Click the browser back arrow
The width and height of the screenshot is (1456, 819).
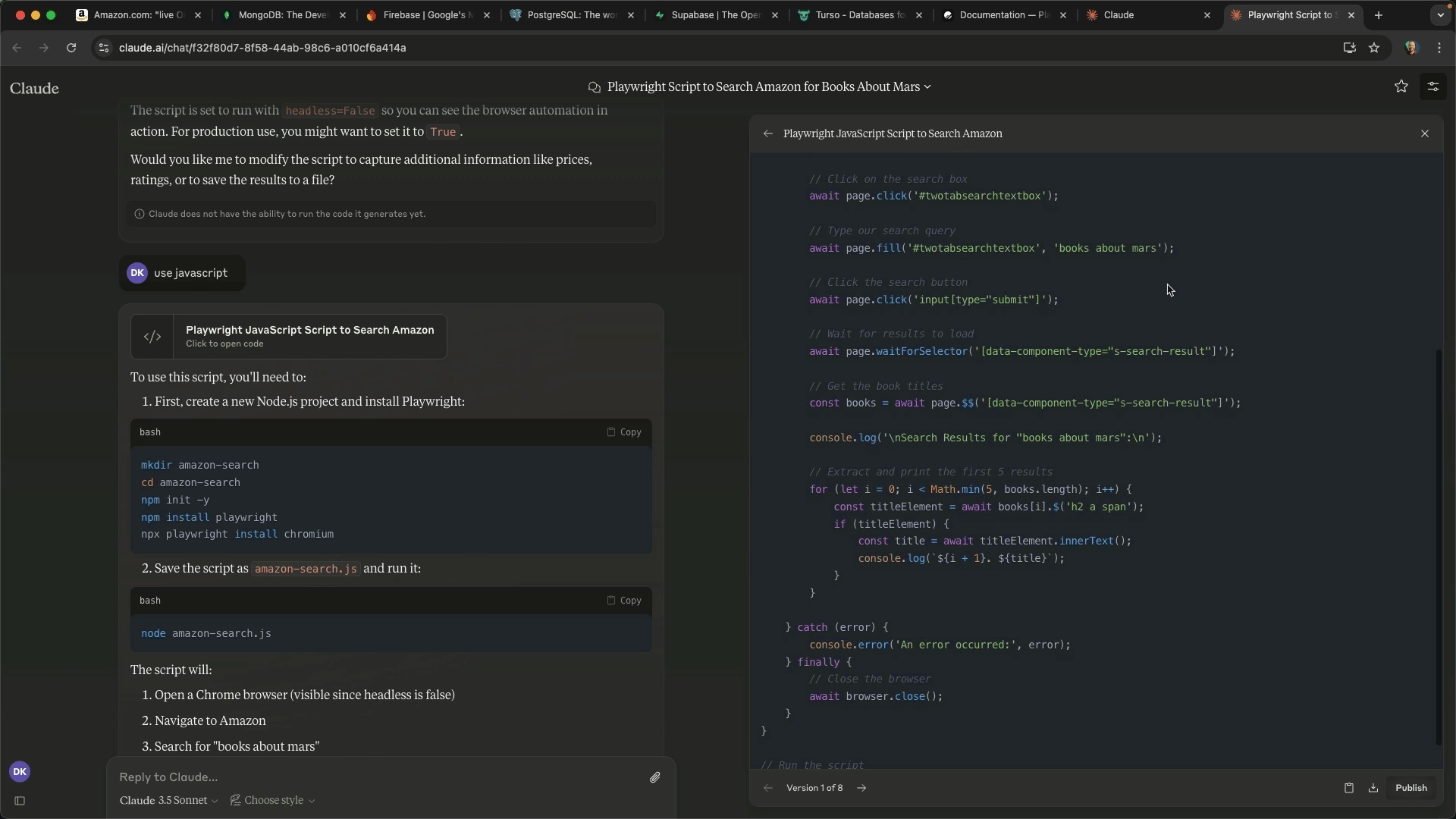[x=17, y=48]
